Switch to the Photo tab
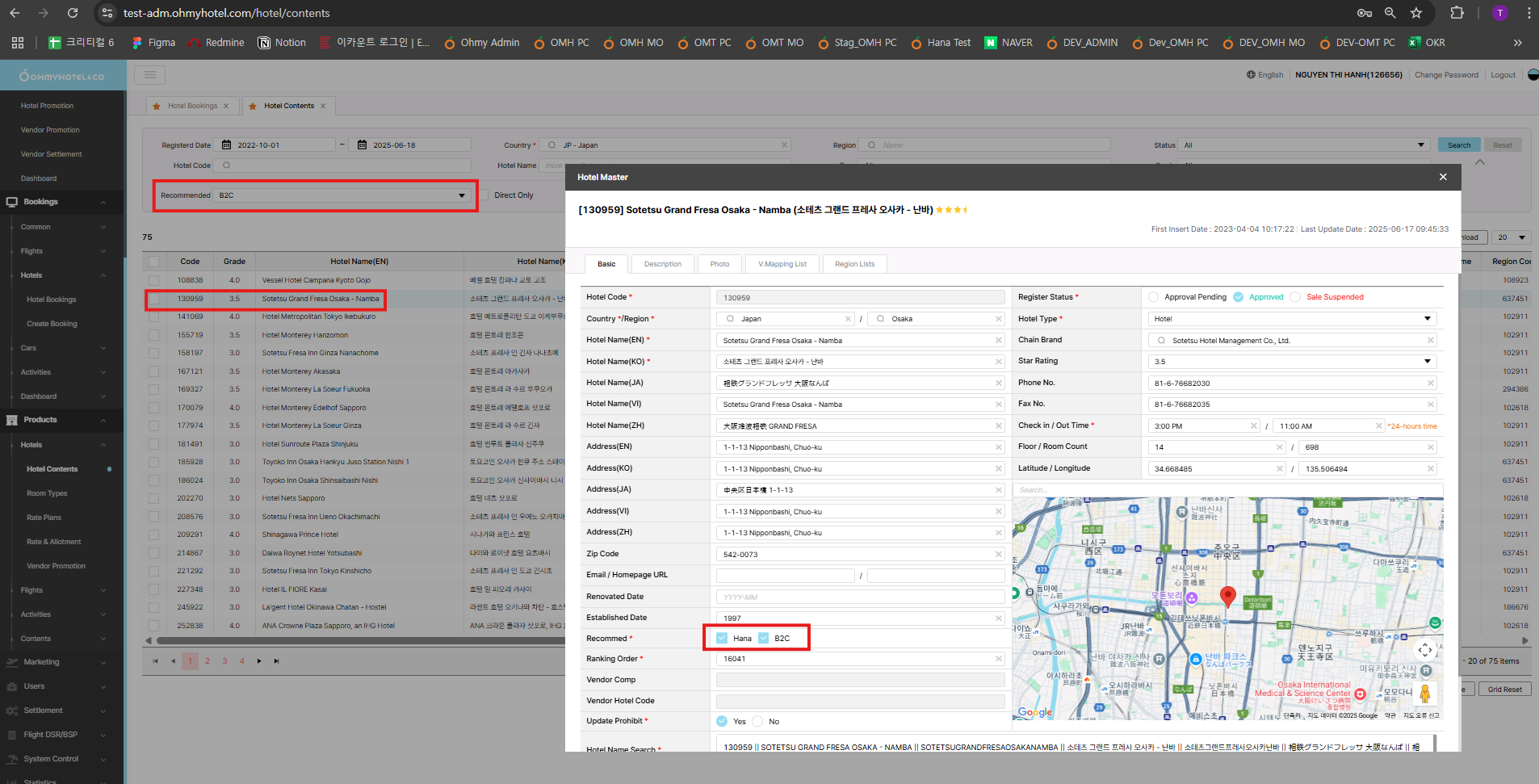The width and height of the screenshot is (1539, 784). 719,264
